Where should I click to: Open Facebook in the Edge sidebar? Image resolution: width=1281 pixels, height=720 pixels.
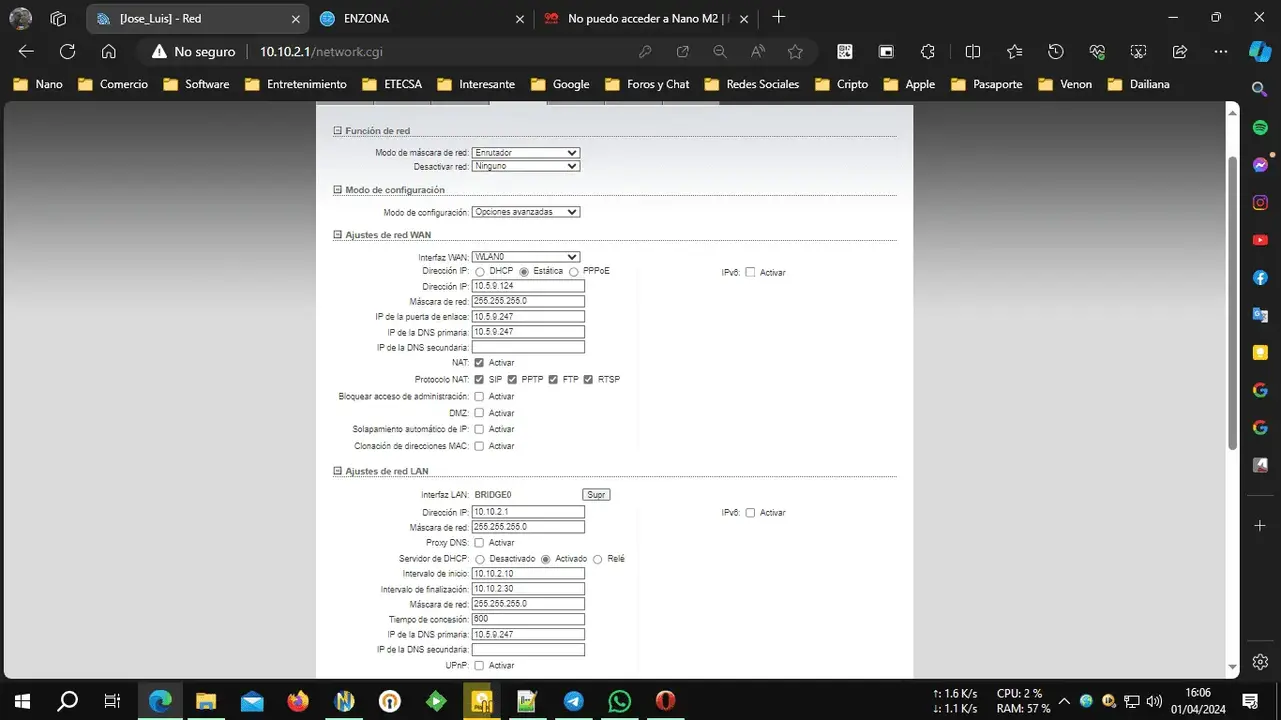[1260, 277]
